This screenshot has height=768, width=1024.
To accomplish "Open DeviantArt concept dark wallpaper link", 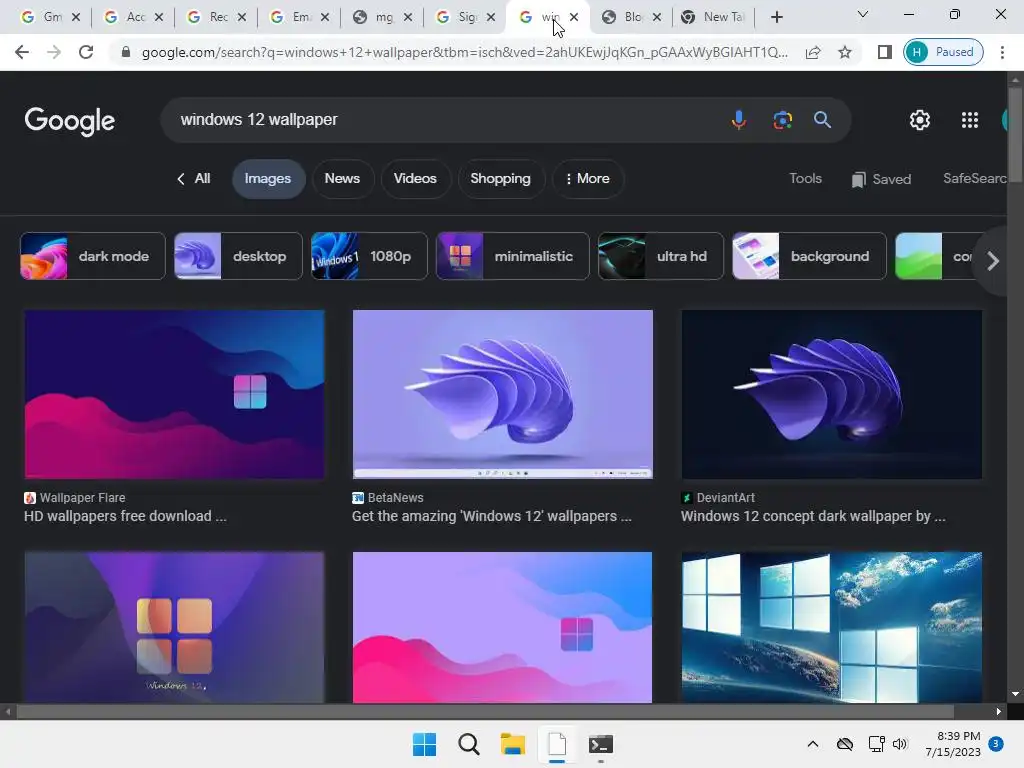I will tap(812, 516).
